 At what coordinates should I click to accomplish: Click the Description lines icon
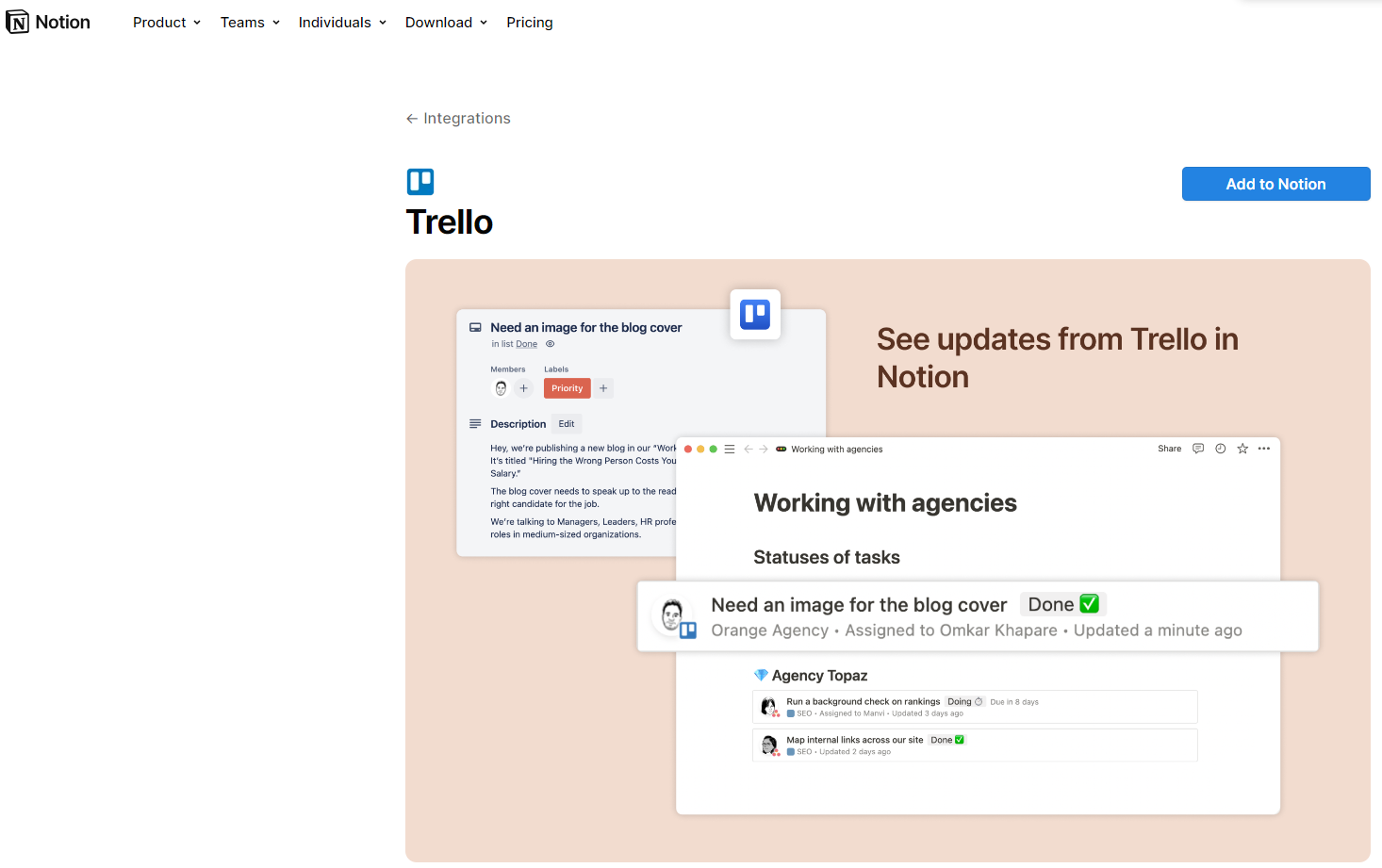pyautogui.click(x=475, y=424)
